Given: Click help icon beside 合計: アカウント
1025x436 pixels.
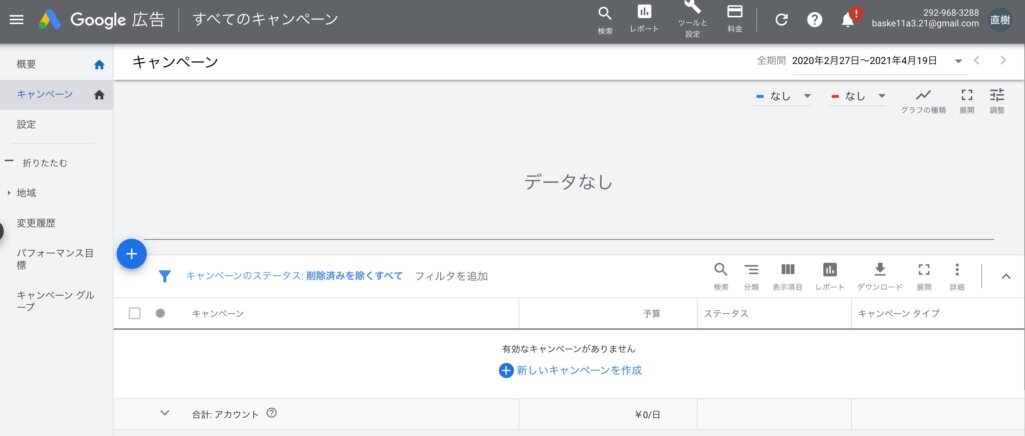Looking at the screenshot, I should point(272,413).
